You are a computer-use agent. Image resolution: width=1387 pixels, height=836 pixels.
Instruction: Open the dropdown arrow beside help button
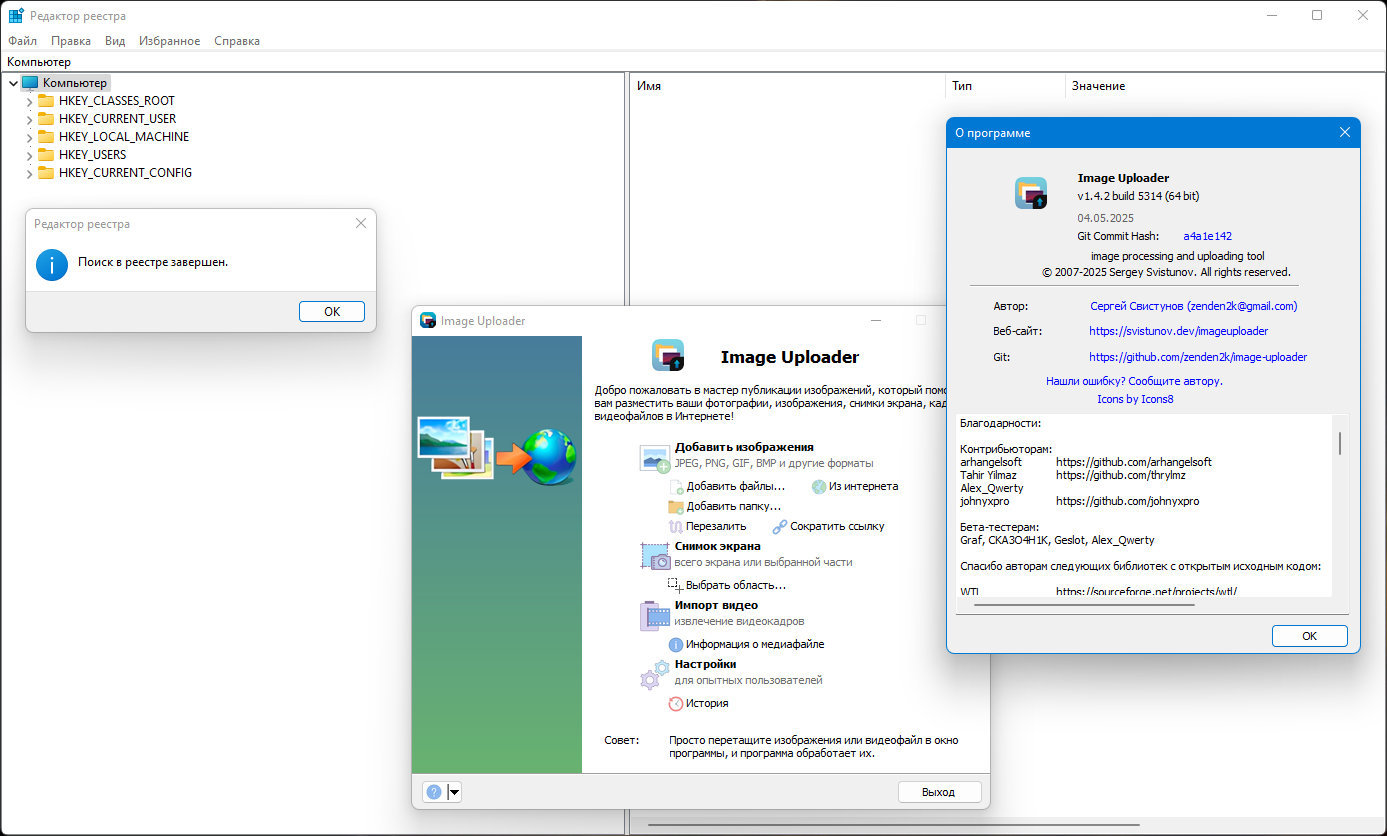coord(454,792)
